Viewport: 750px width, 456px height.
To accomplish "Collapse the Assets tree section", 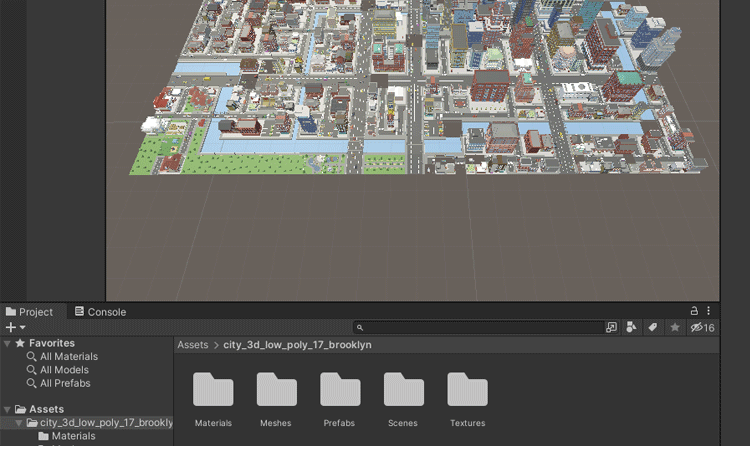I will (8, 410).
